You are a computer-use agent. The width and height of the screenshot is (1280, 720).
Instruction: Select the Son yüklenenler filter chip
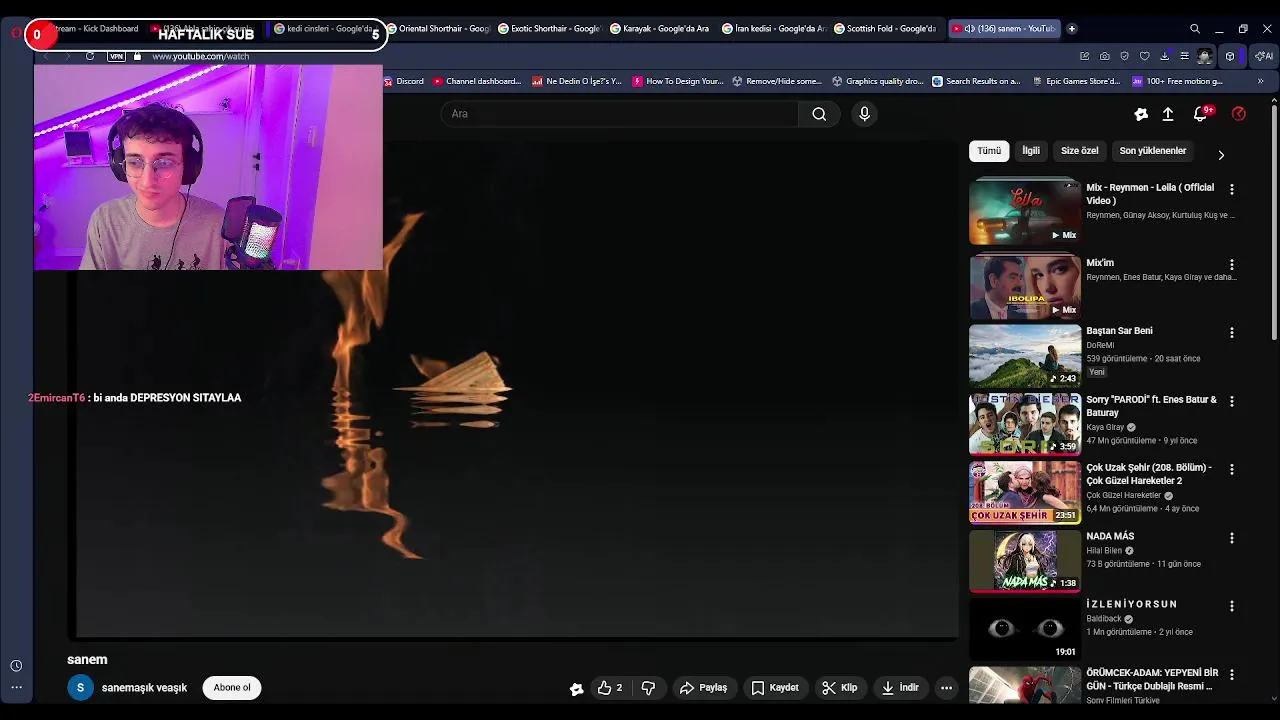1153,151
